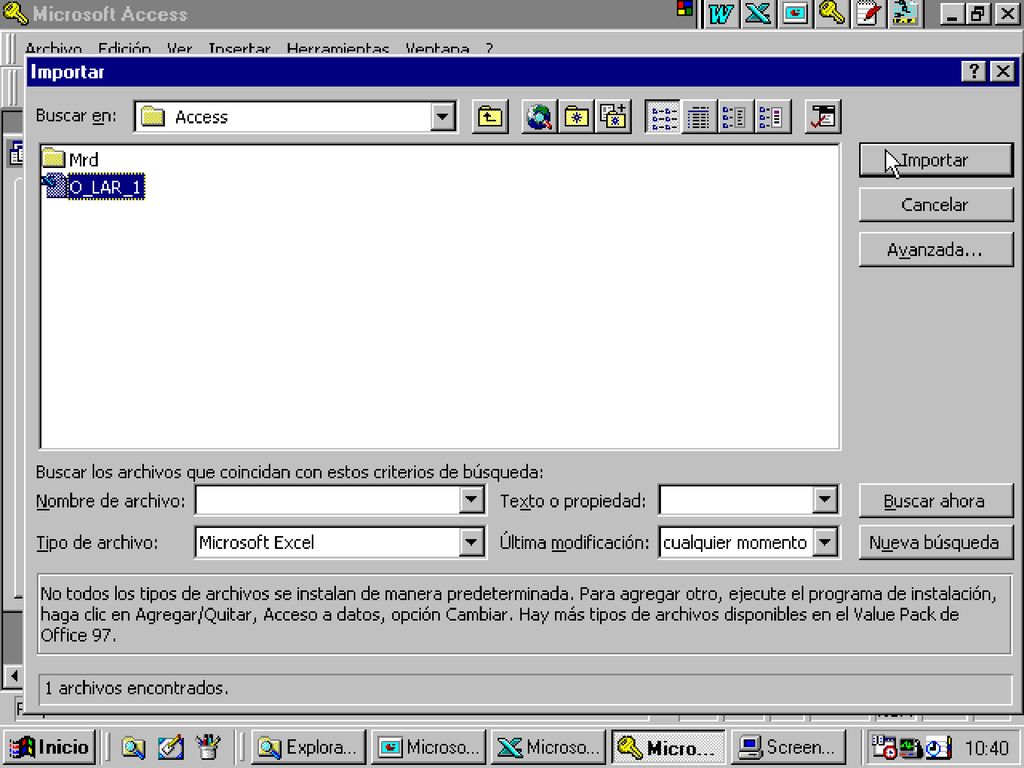Click the Nueva búsqueda button

coord(936,542)
